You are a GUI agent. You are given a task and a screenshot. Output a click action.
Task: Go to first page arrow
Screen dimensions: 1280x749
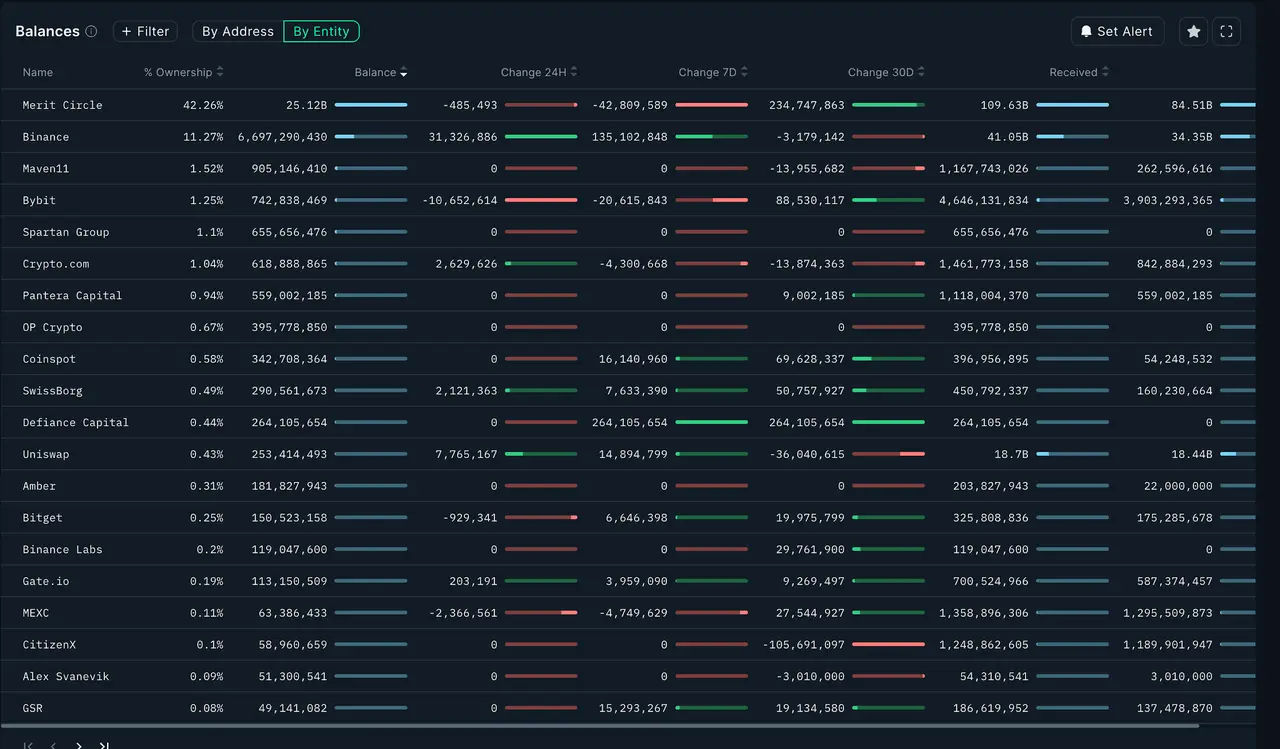tap(28, 745)
